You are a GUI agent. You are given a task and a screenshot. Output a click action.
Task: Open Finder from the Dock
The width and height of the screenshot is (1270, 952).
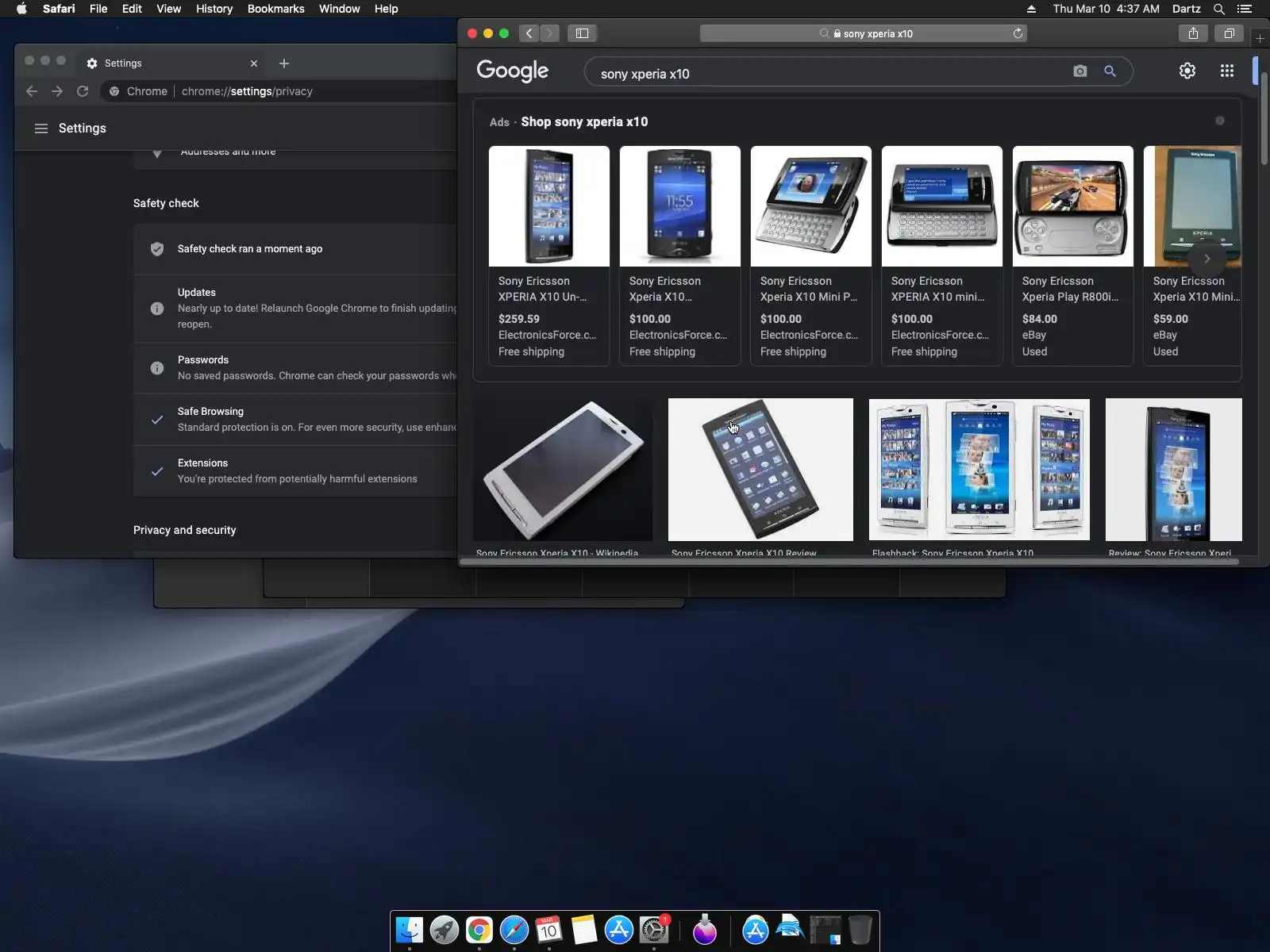(410, 930)
